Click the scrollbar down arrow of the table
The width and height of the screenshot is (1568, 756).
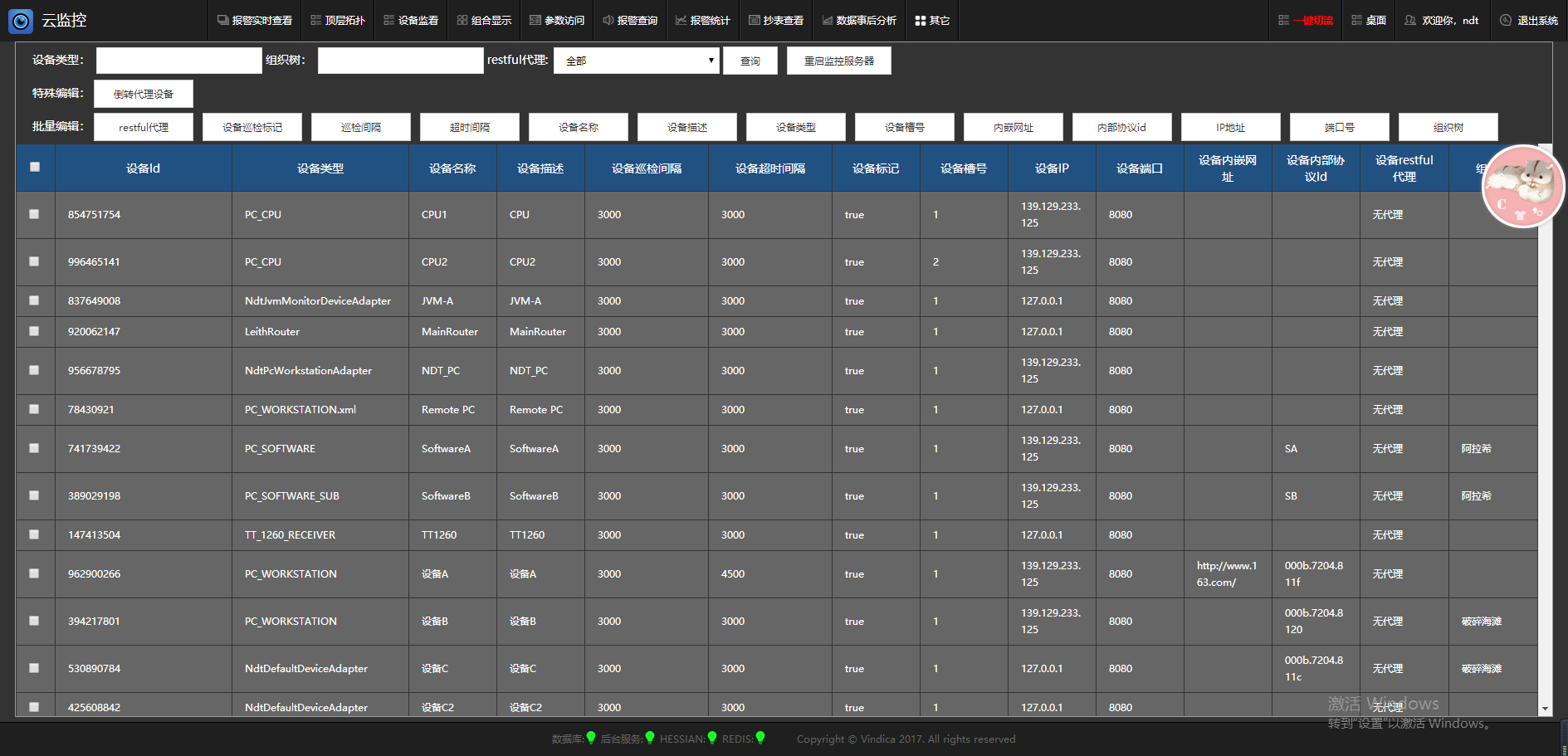click(1545, 710)
